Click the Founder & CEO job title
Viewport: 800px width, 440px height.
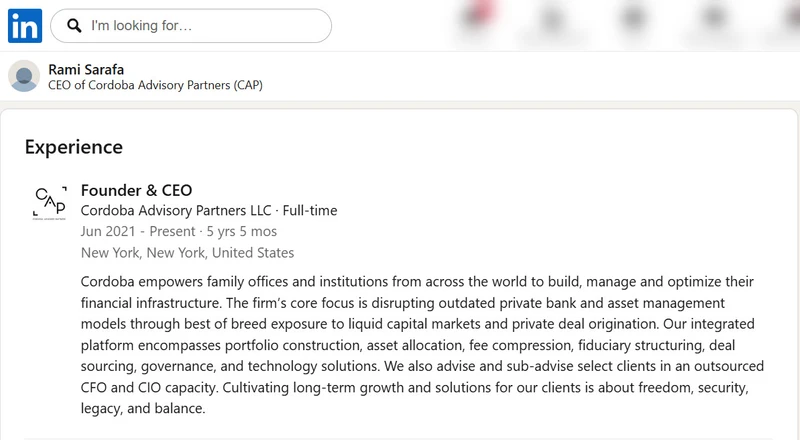pos(136,190)
